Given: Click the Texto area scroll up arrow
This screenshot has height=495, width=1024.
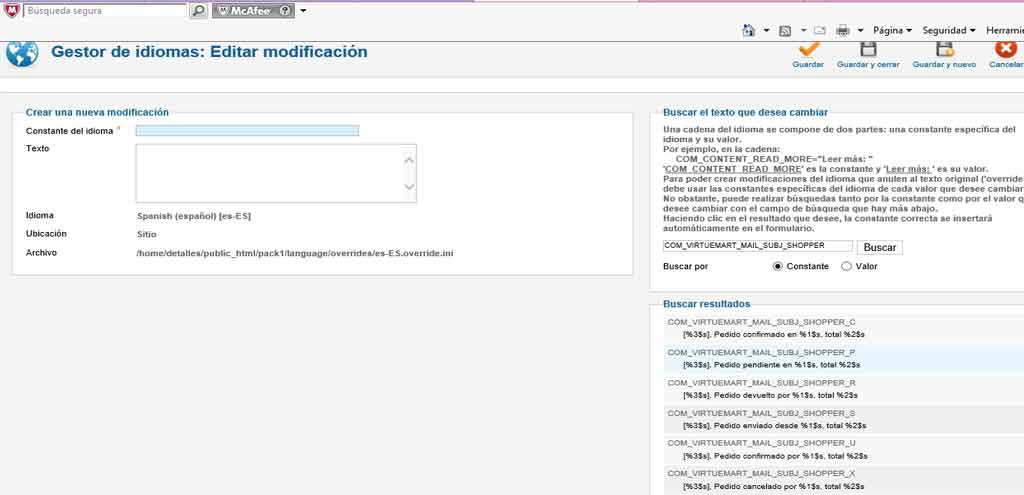Looking at the screenshot, I should (x=409, y=159).
